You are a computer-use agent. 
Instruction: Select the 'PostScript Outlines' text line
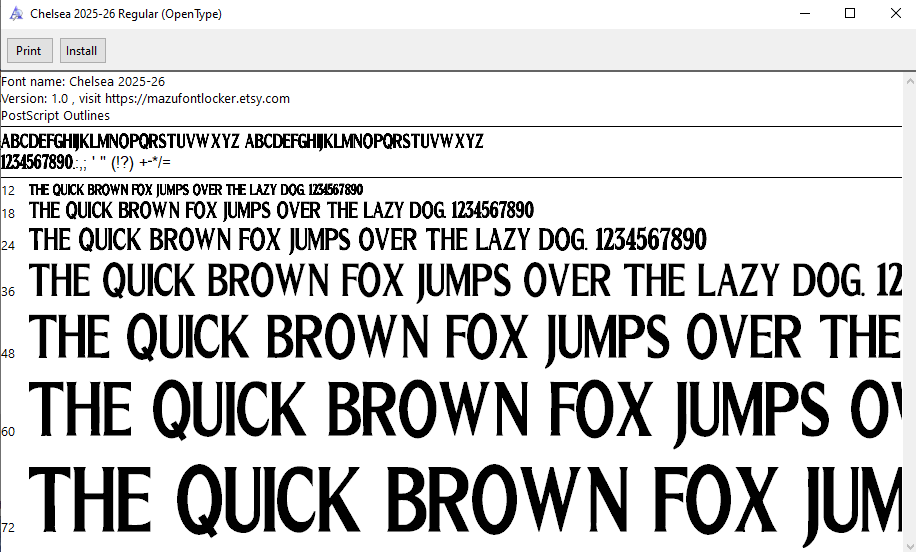[x=56, y=115]
